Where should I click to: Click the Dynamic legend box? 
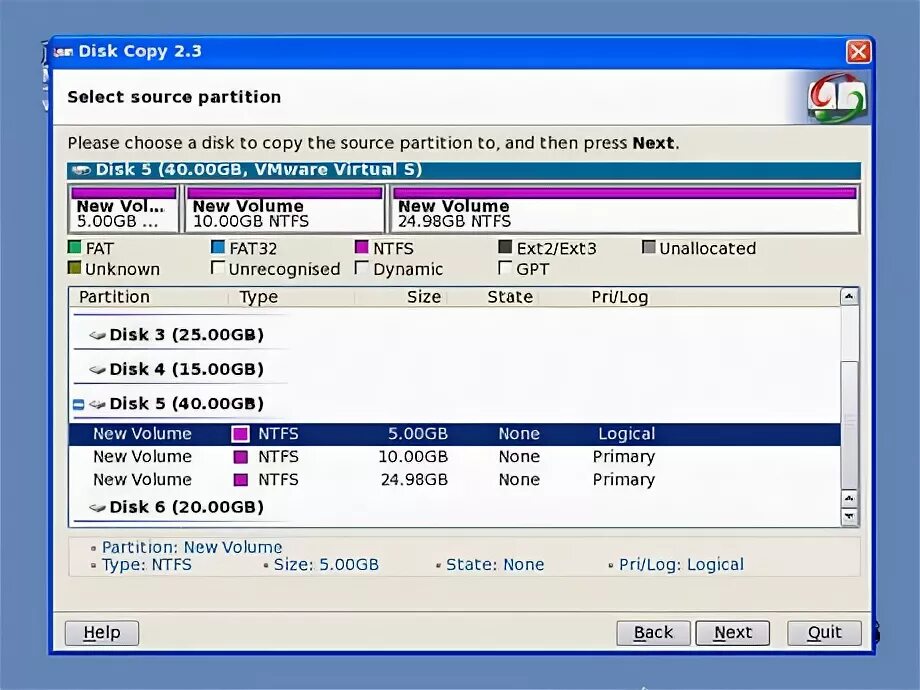tap(361, 268)
